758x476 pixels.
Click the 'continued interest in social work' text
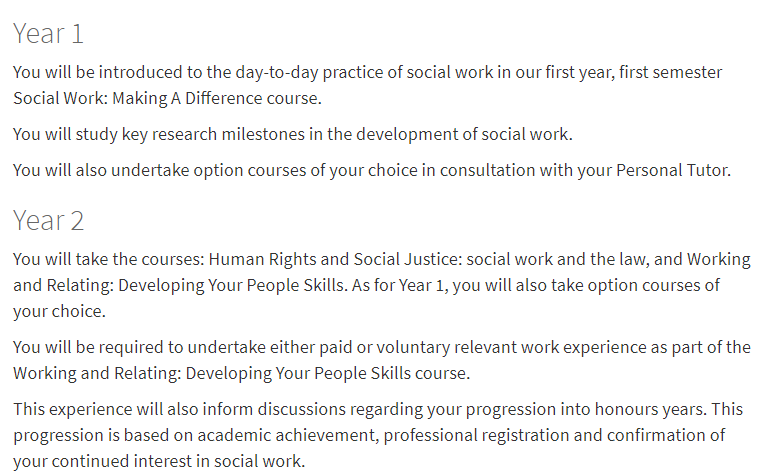click(x=176, y=461)
